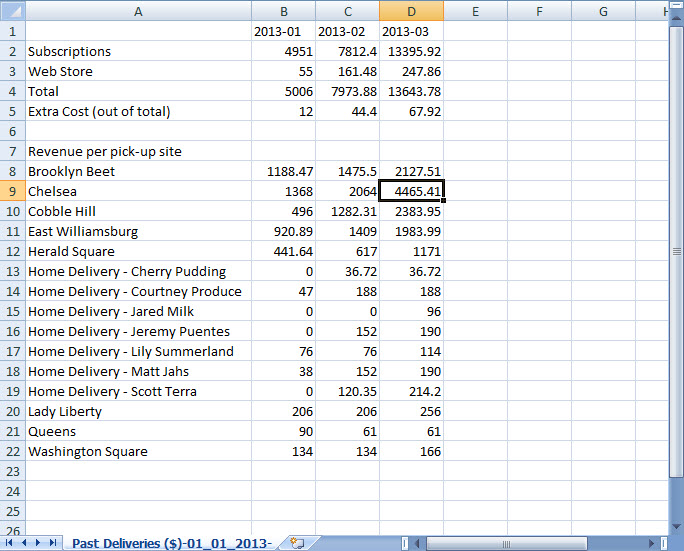The image size is (684, 551).
Task: Select Home Delivery - Matt Jahs cell
Action: click(x=138, y=371)
